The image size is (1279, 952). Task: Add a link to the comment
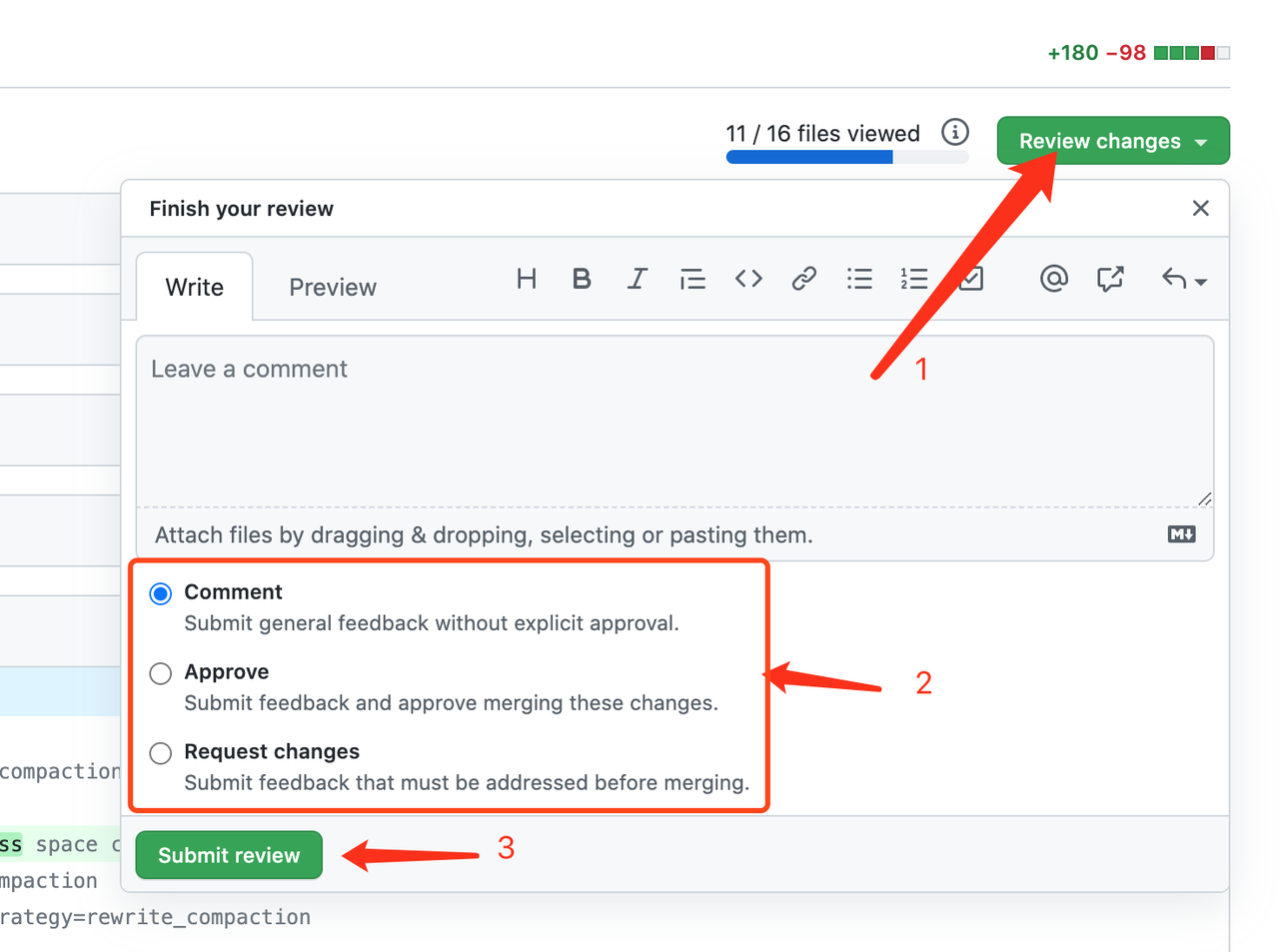point(803,279)
